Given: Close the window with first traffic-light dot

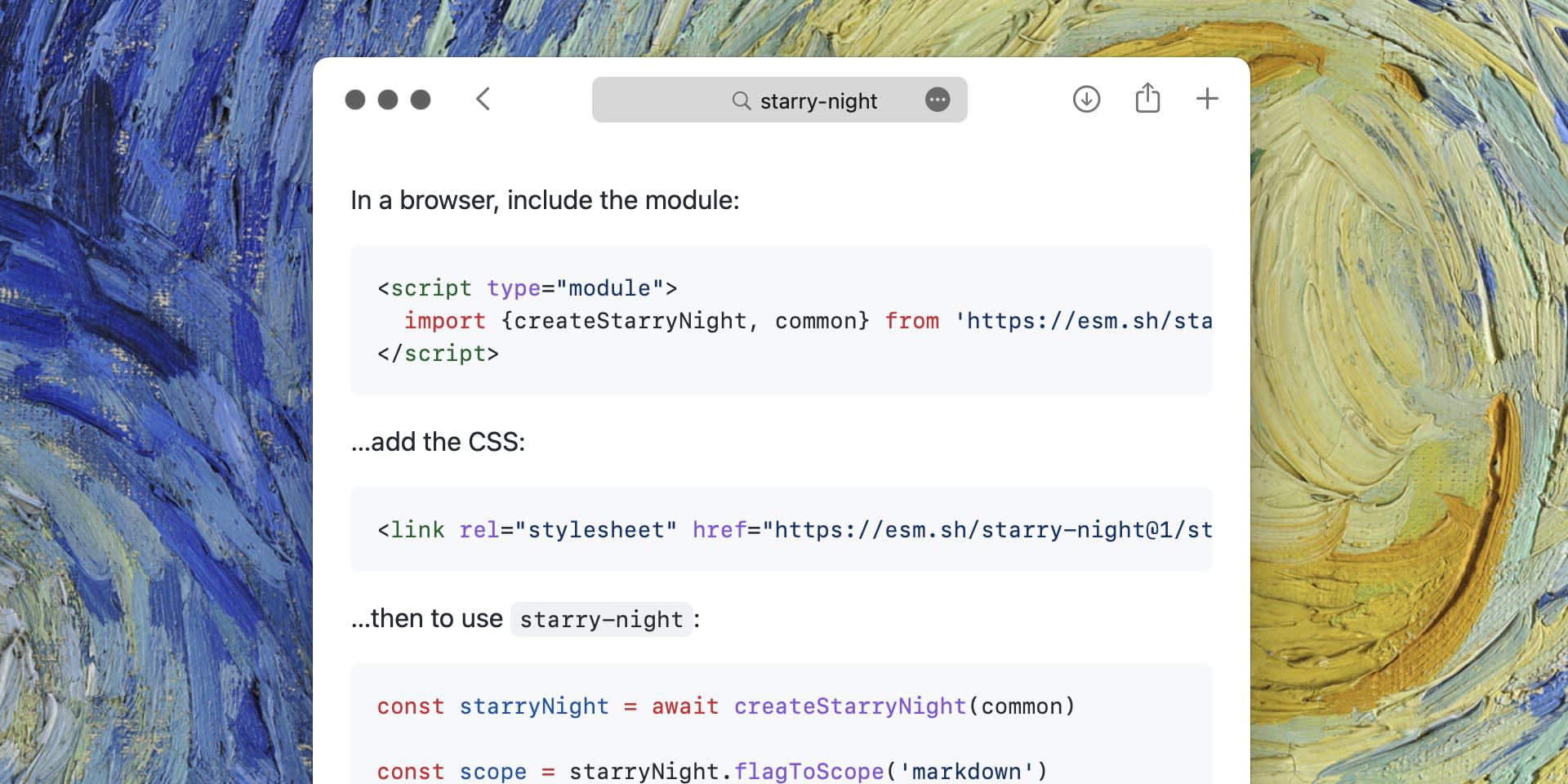Looking at the screenshot, I should (355, 100).
